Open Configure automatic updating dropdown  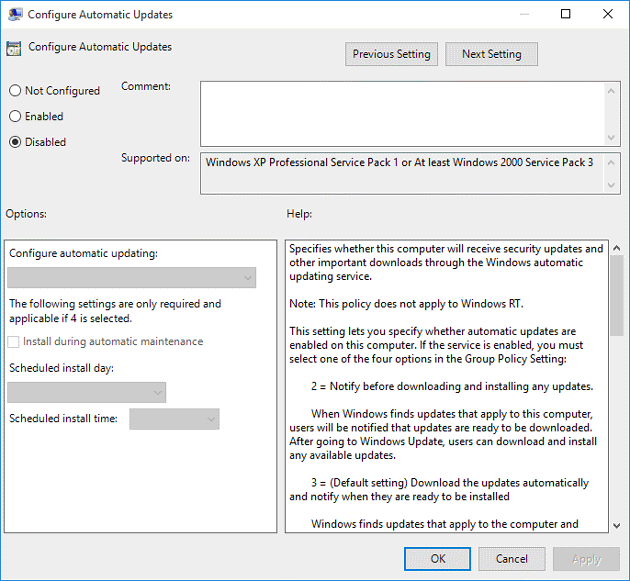click(132, 278)
